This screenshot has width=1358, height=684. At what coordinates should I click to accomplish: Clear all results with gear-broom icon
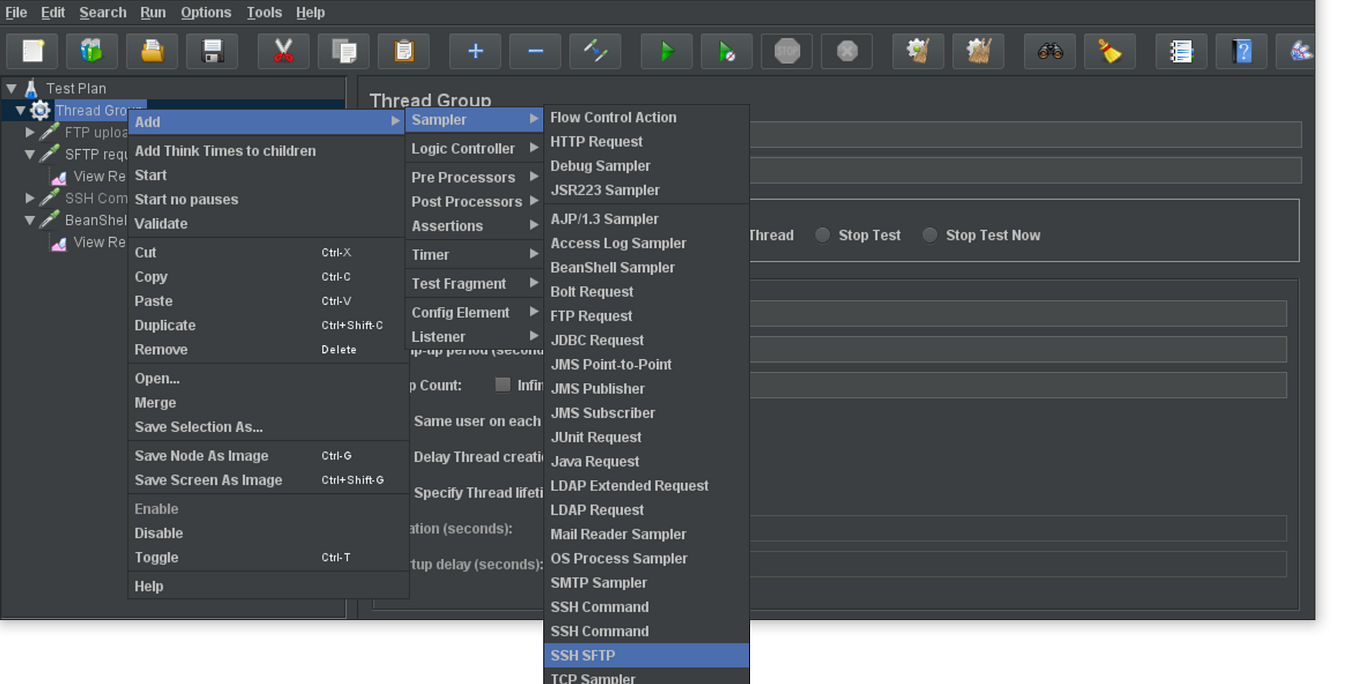(978, 50)
